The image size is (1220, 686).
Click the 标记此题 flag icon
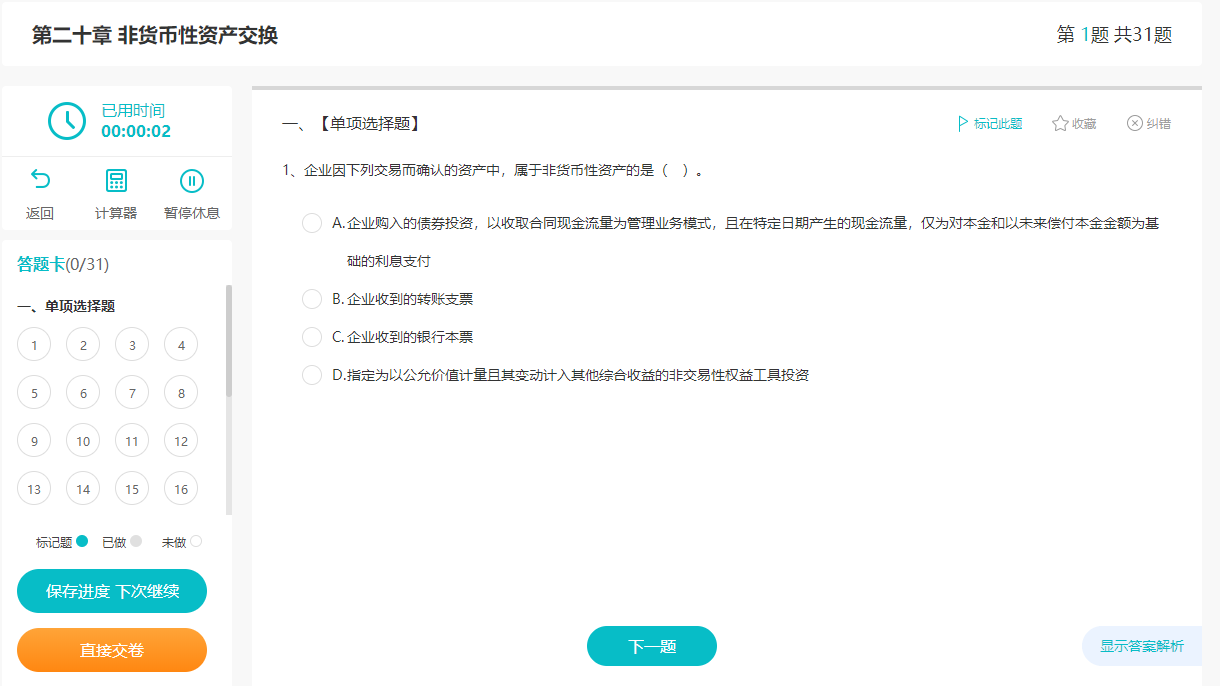(962, 123)
